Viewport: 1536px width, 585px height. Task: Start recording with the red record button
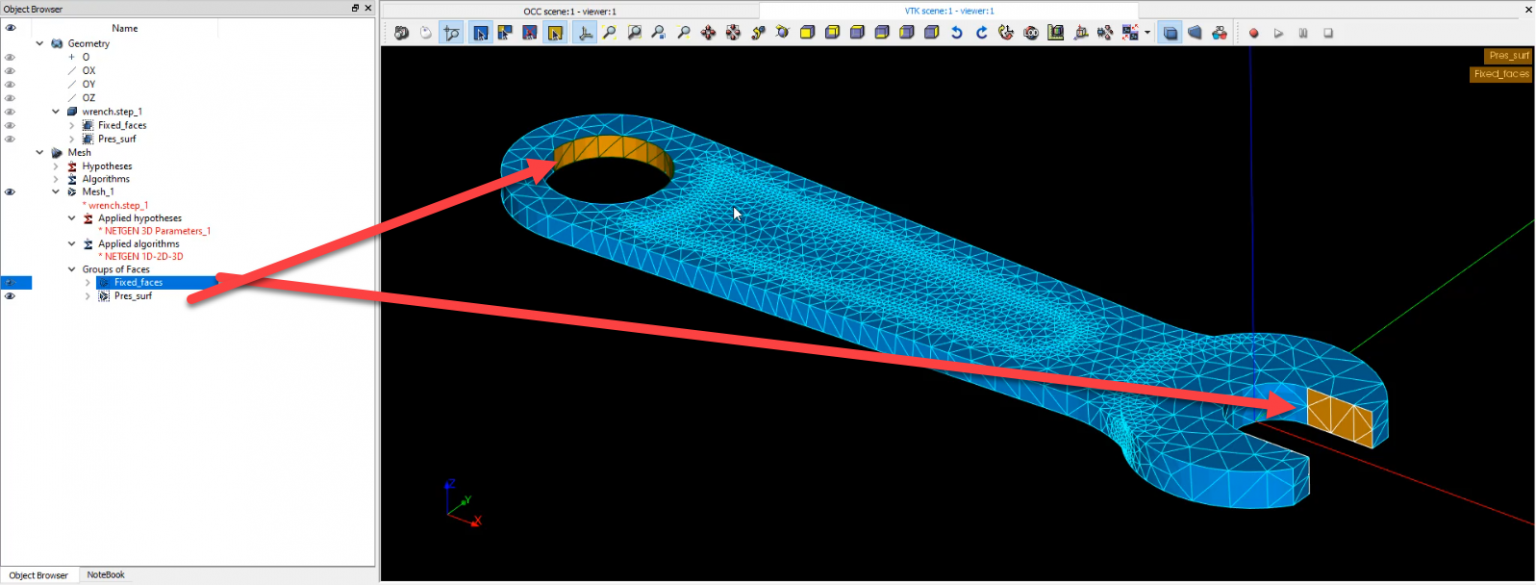(x=1254, y=32)
